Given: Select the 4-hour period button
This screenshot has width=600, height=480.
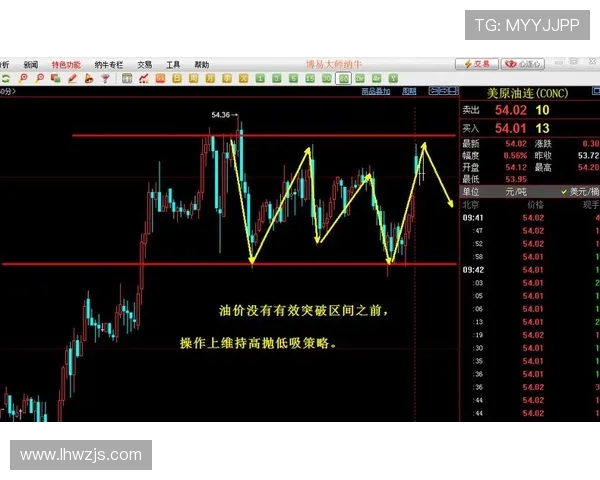Looking at the screenshot, I should tap(377, 78).
